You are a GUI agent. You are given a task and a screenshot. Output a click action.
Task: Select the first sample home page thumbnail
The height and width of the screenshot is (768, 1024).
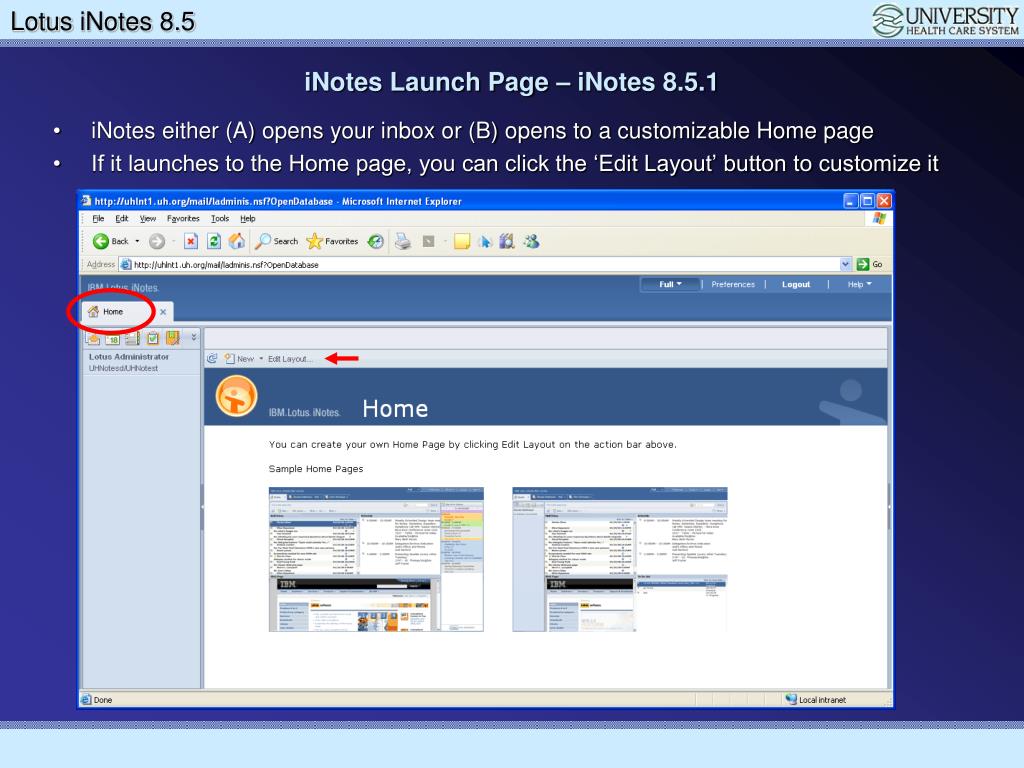376,559
